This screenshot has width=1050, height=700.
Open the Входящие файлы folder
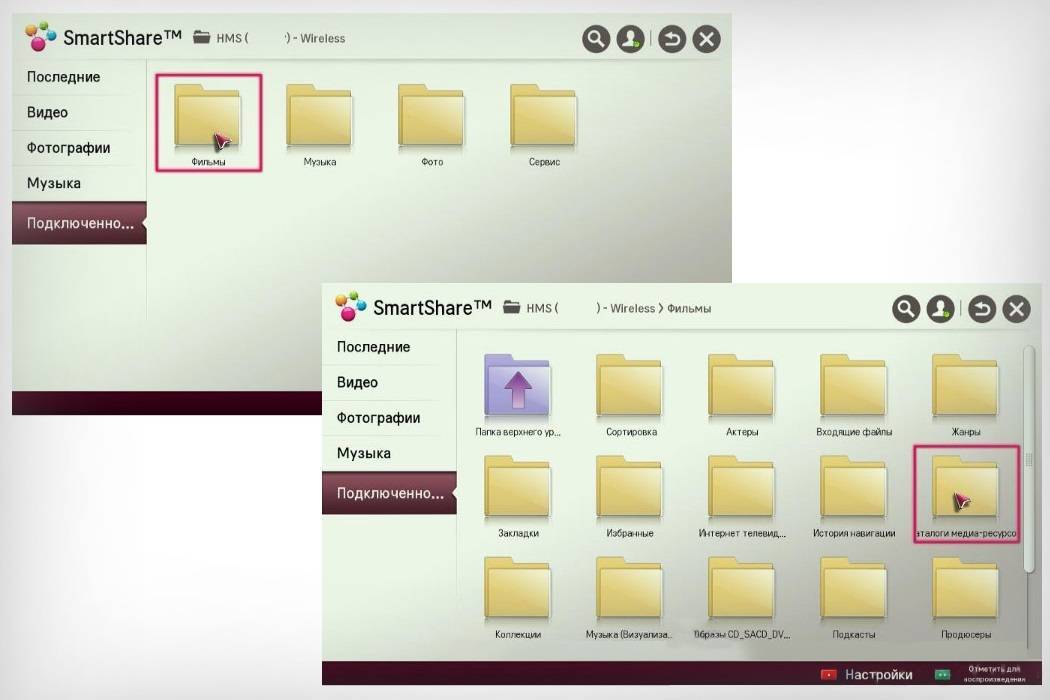[x=853, y=390]
